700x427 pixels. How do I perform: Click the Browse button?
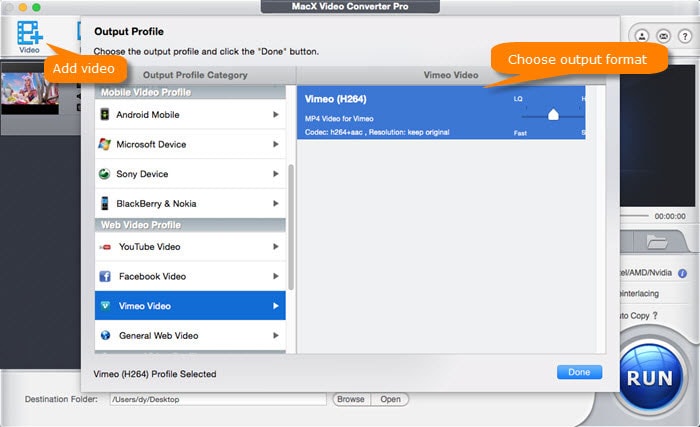pos(351,399)
